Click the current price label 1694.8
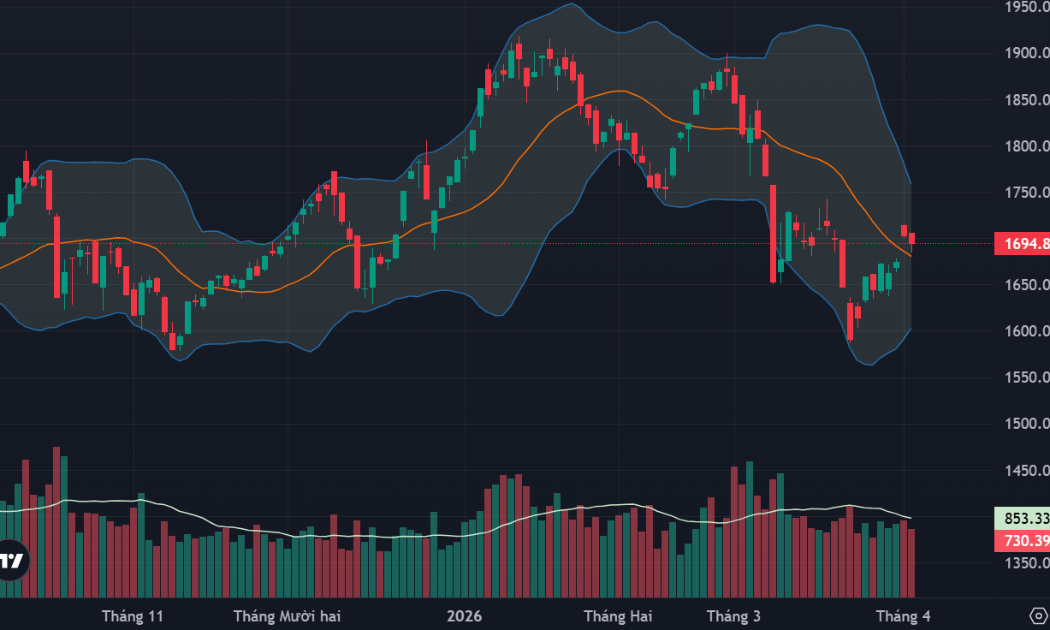This screenshot has height=630, width=1050. coord(1020,244)
